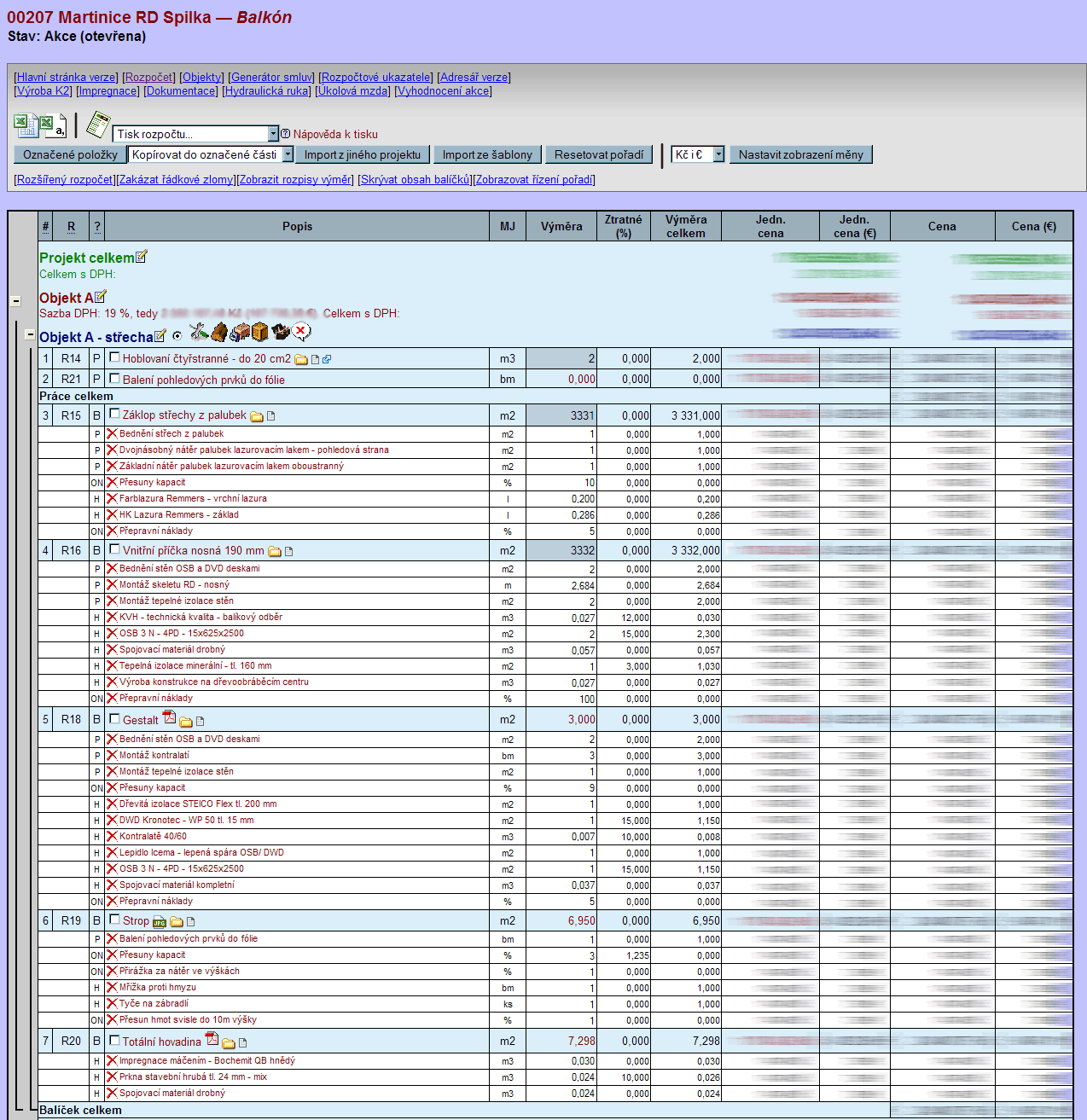Follow the Skrývat obsah balíčků link
Image resolution: width=1087 pixels, height=1120 pixels.
click(x=416, y=180)
